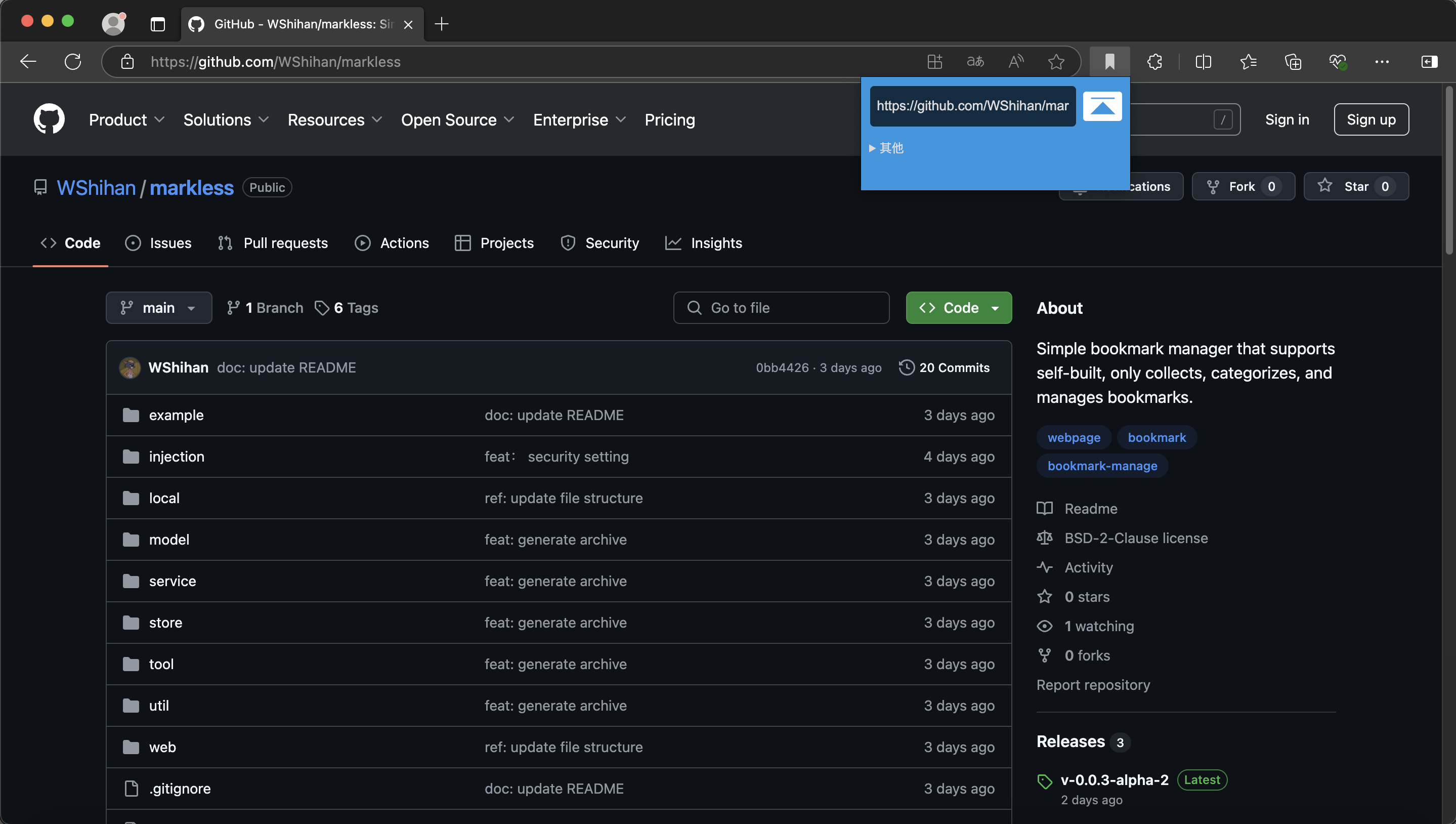
Task: View 20 Commits history
Action: [944, 367]
